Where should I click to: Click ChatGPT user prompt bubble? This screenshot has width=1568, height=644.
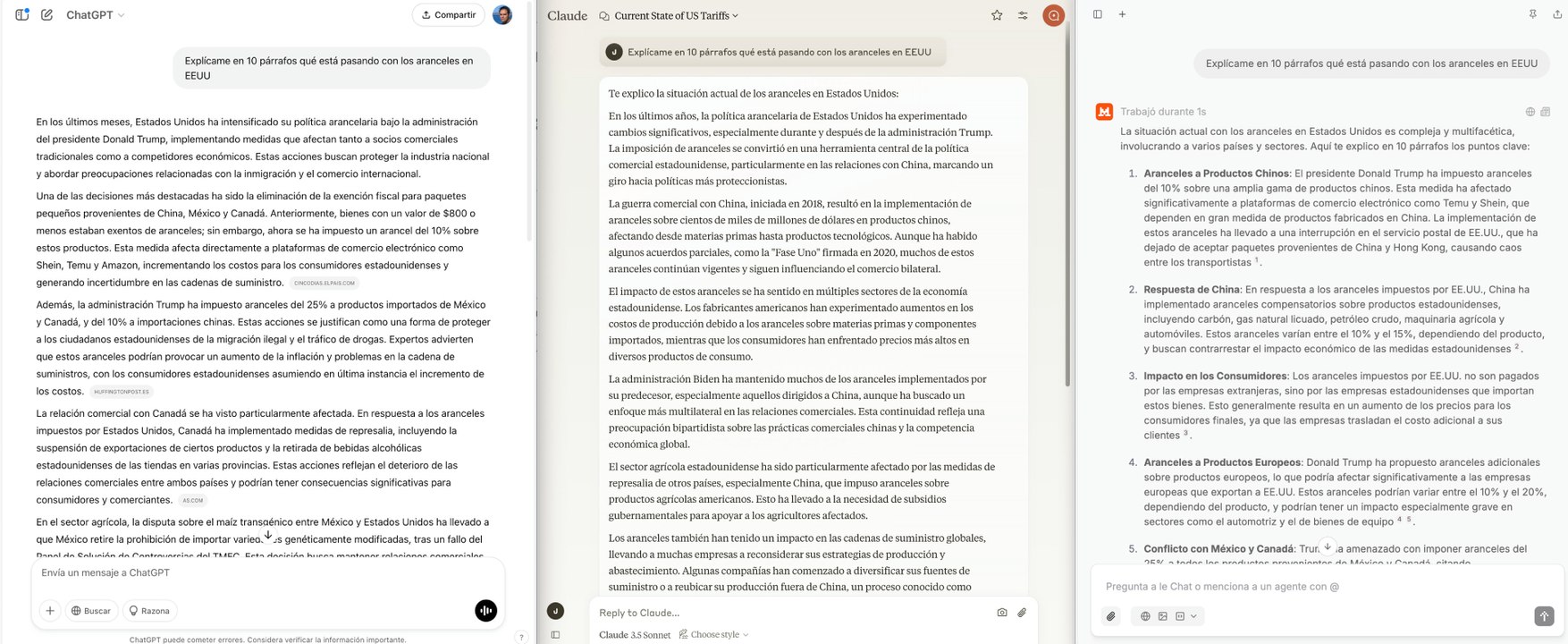point(332,68)
